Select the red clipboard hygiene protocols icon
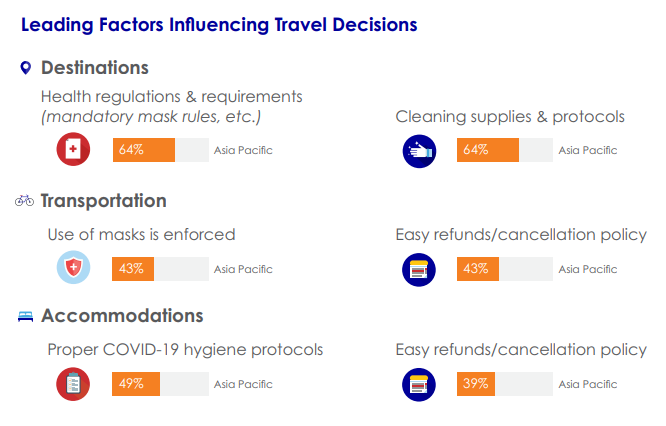The image size is (666, 426). click(73, 384)
